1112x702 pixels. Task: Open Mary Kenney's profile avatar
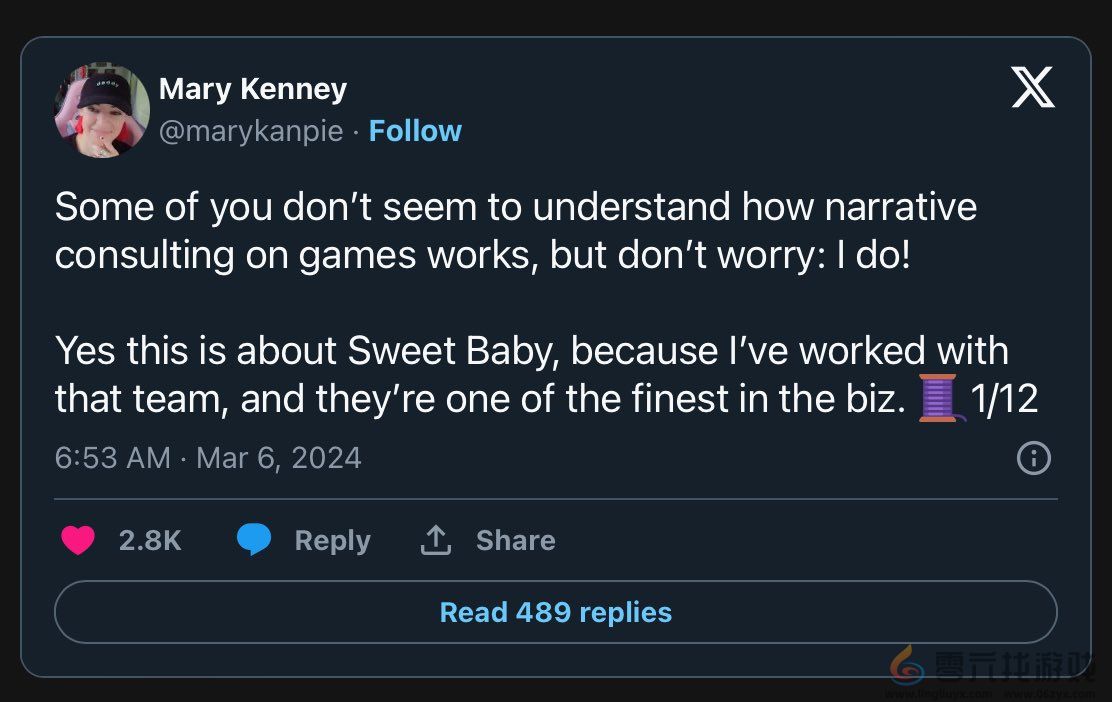(x=101, y=110)
